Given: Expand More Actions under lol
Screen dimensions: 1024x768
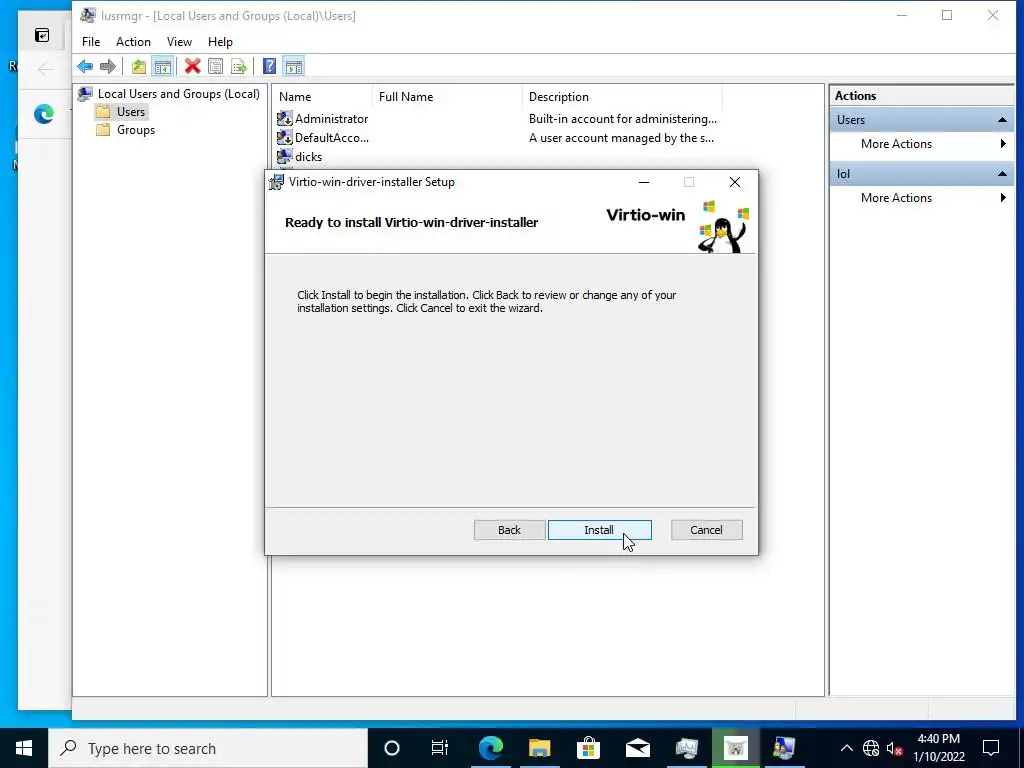Looking at the screenshot, I should point(921,198).
